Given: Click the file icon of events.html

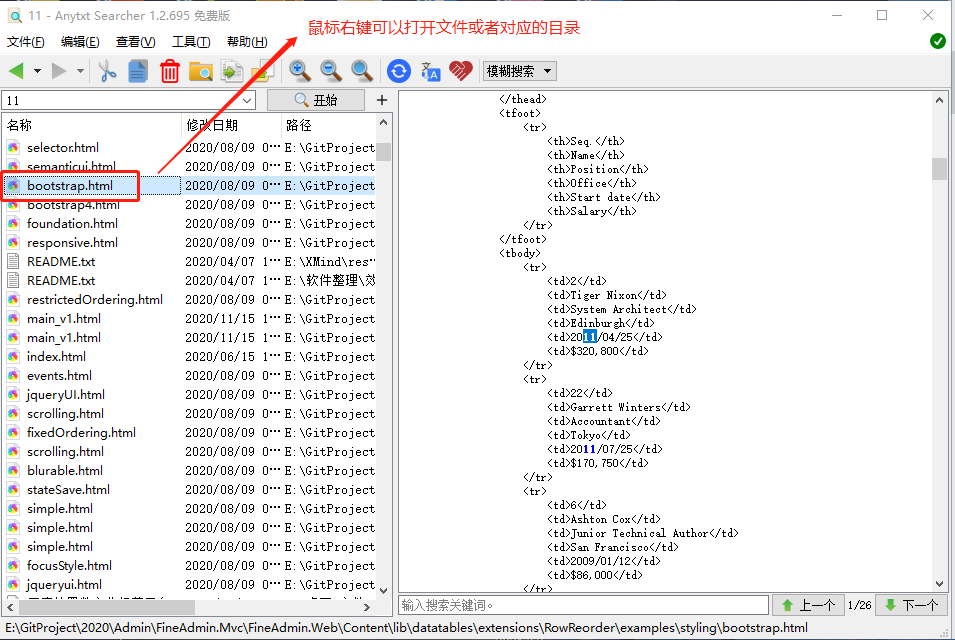Looking at the screenshot, I should [13, 375].
